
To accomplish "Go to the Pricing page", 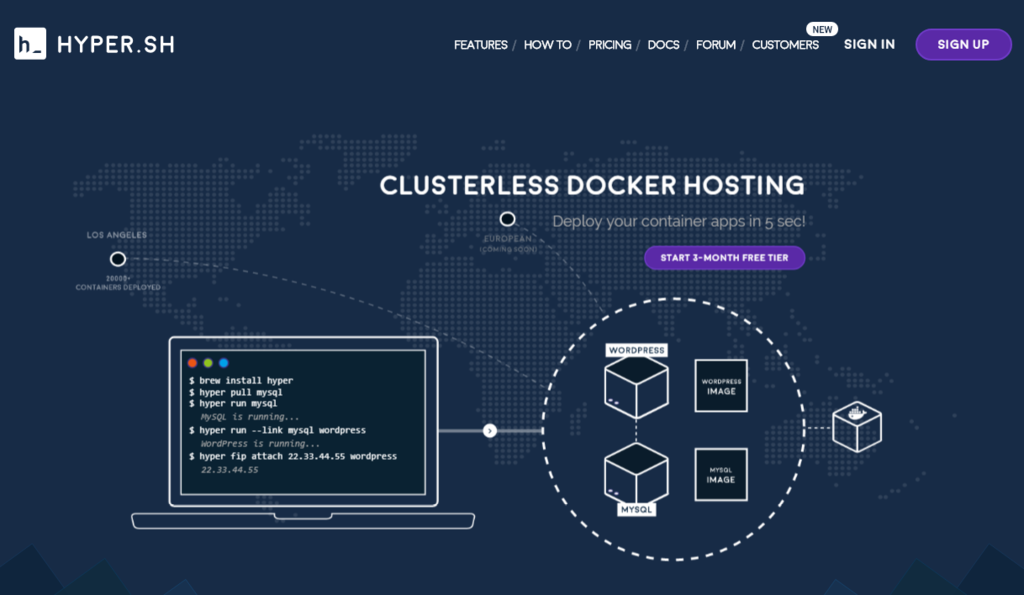I will tap(609, 45).
